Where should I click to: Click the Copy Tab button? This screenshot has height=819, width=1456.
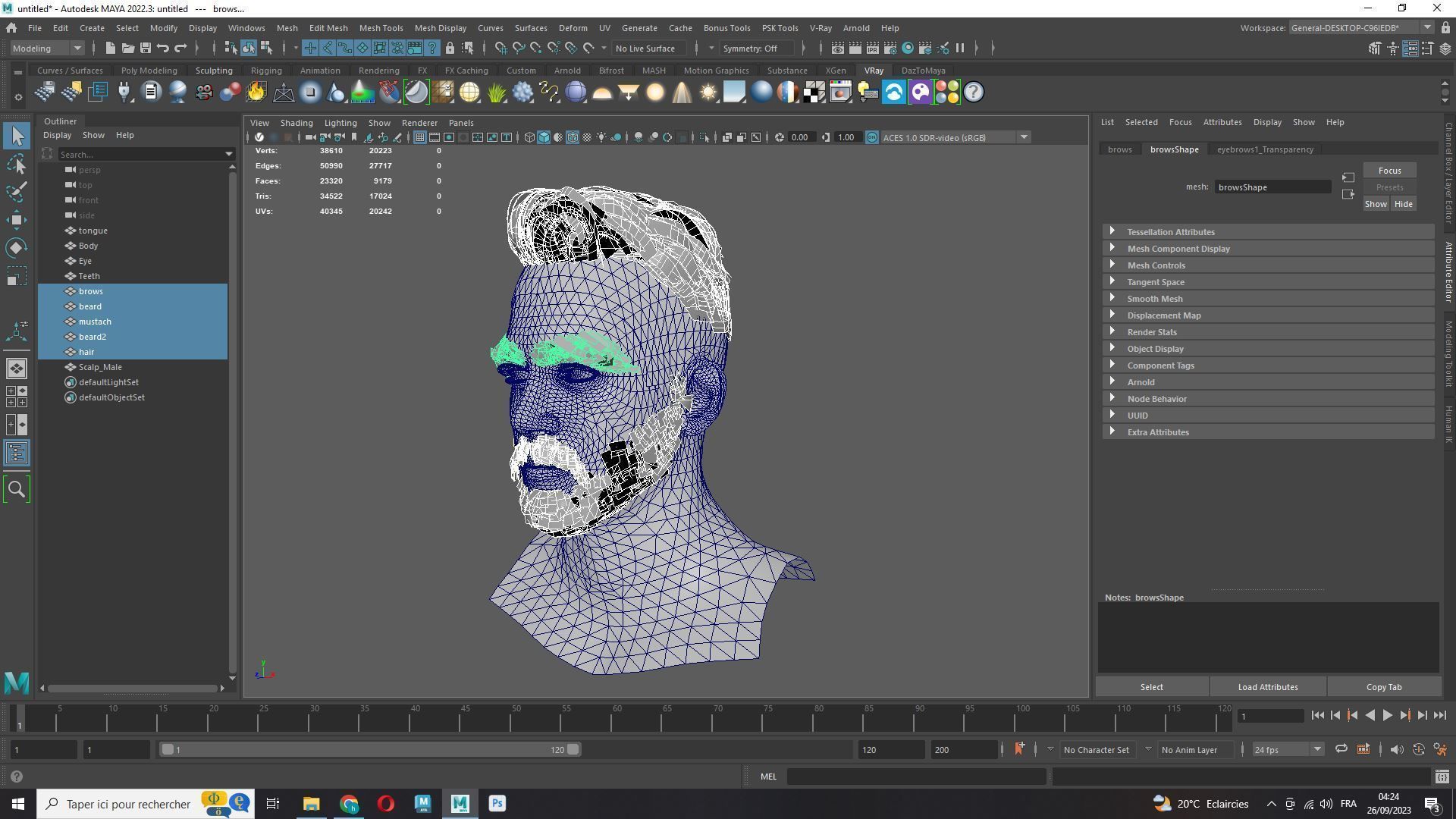click(1384, 687)
